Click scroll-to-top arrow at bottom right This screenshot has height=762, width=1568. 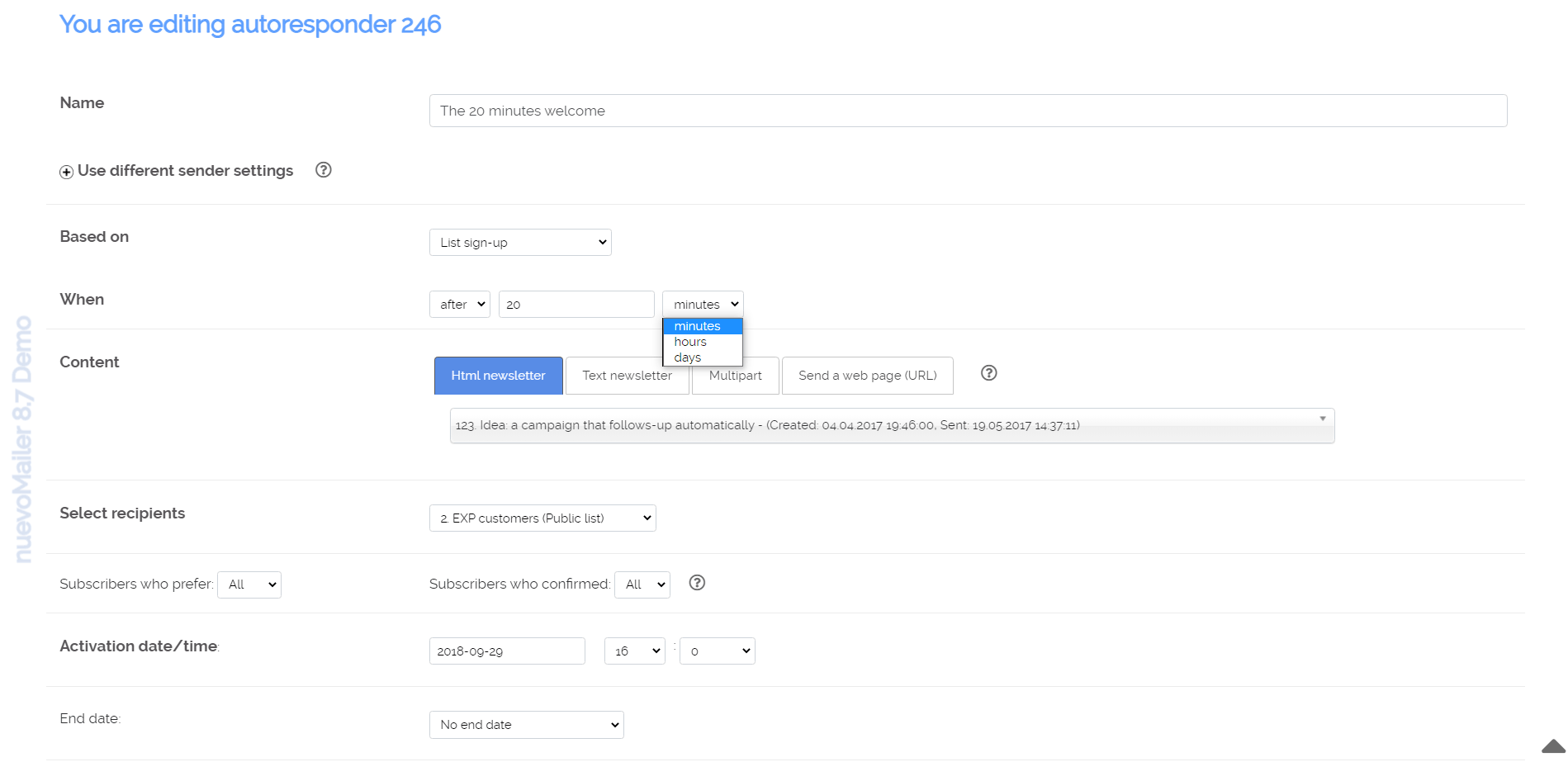(x=1552, y=745)
